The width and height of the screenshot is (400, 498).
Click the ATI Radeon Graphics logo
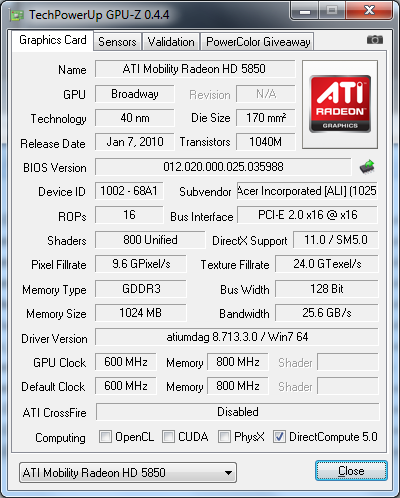(x=340, y=104)
